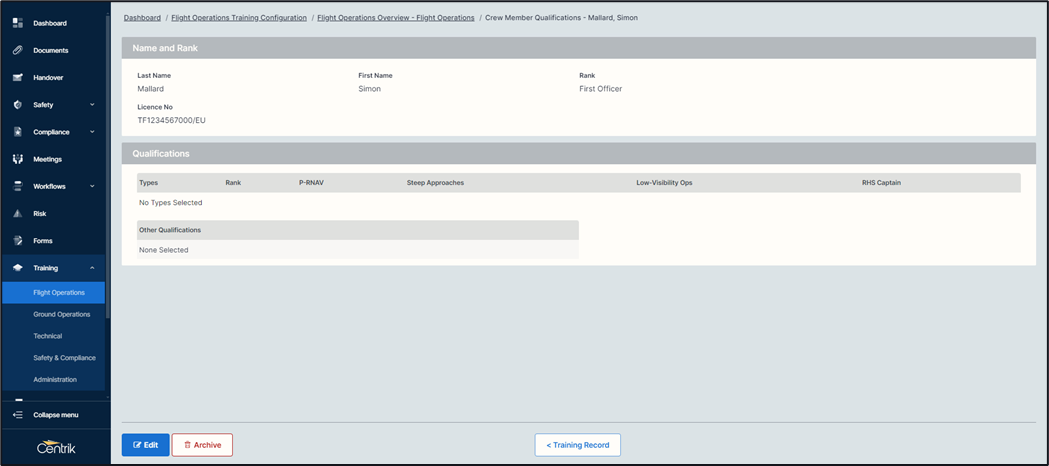
Task: Click the Collapse menu arrow icon
Action: [17, 415]
